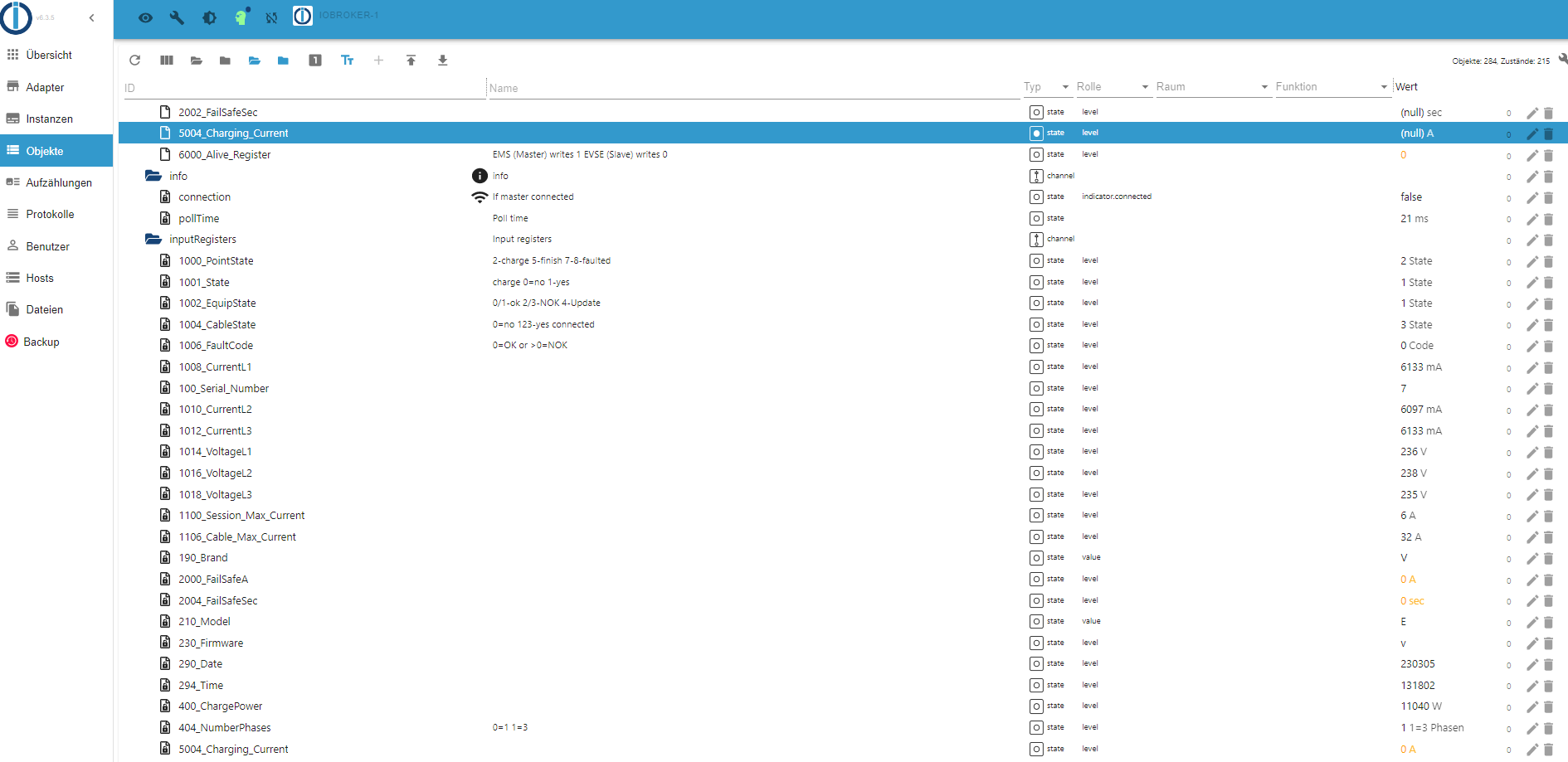Open system settings wrench in top bar
The height and width of the screenshot is (762, 1568).
coord(177,17)
